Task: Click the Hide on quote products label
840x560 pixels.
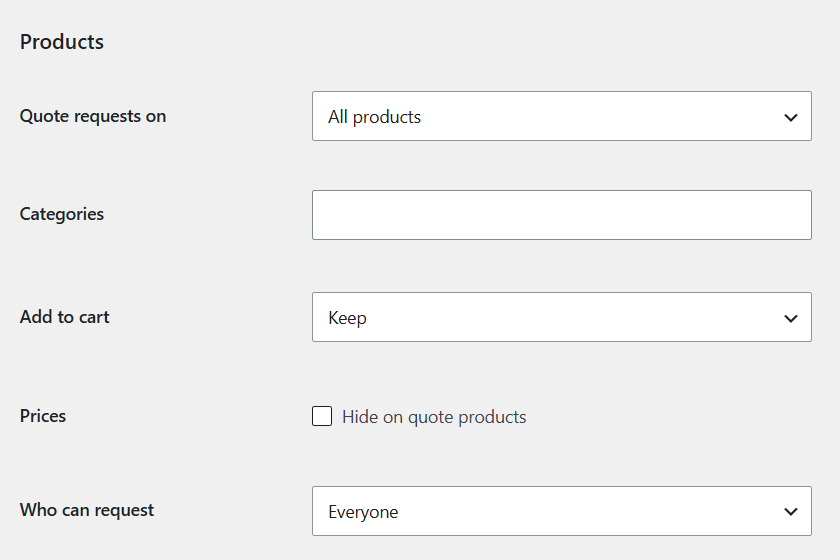Action: pos(434,417)
